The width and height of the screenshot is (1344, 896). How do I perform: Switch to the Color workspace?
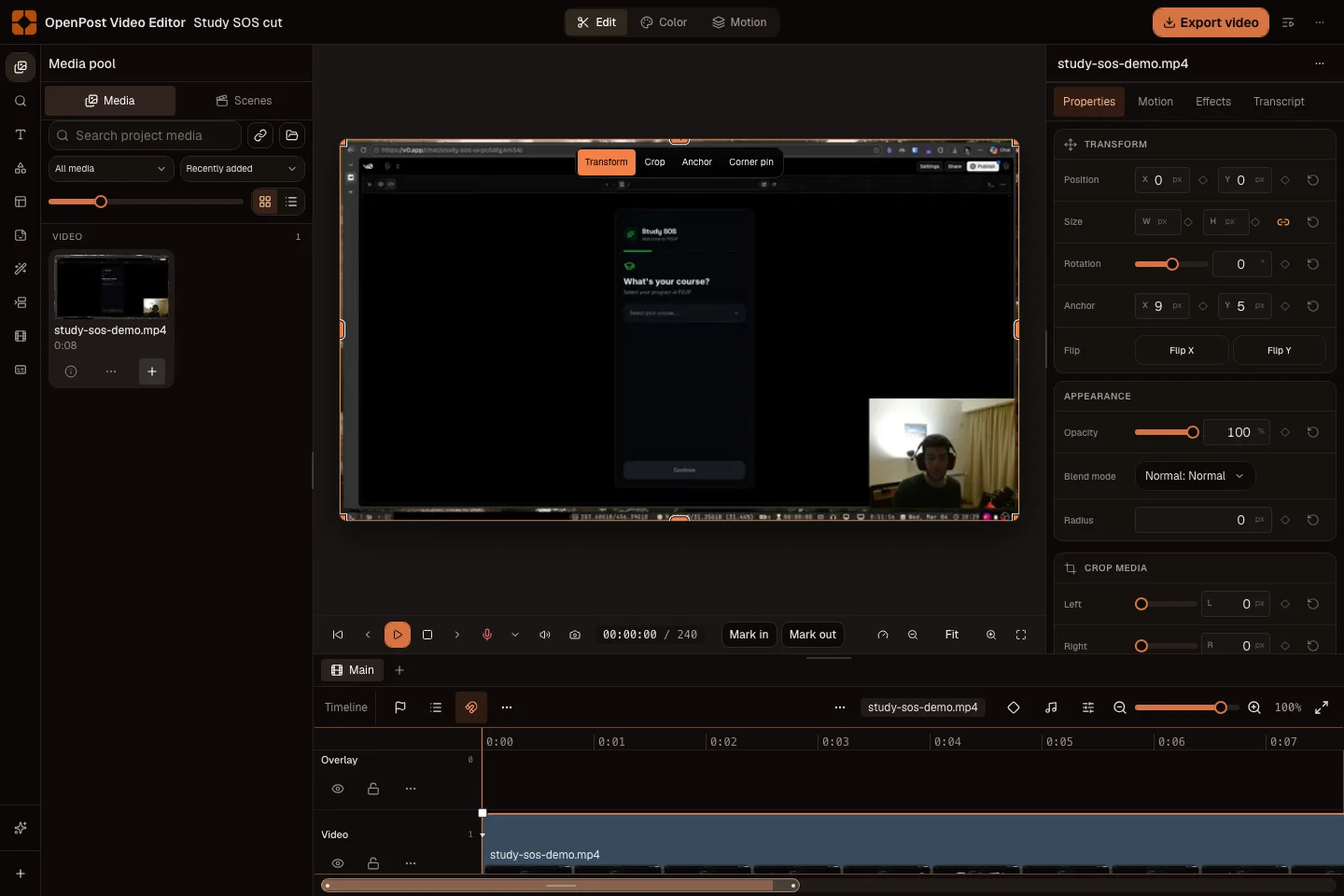664,22
